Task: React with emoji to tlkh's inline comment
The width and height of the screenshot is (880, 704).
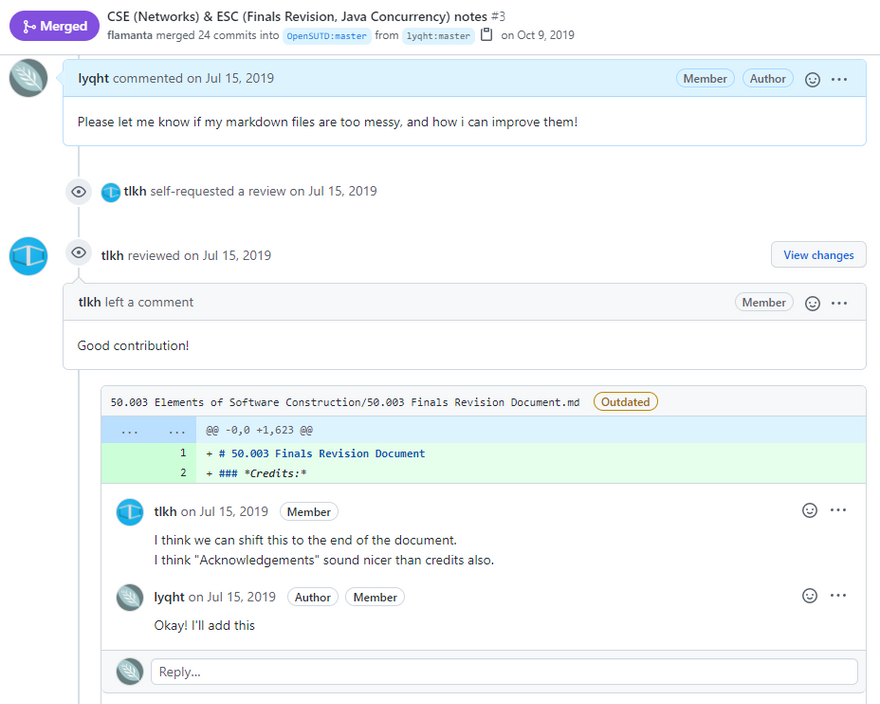Action: pos(809,511)
